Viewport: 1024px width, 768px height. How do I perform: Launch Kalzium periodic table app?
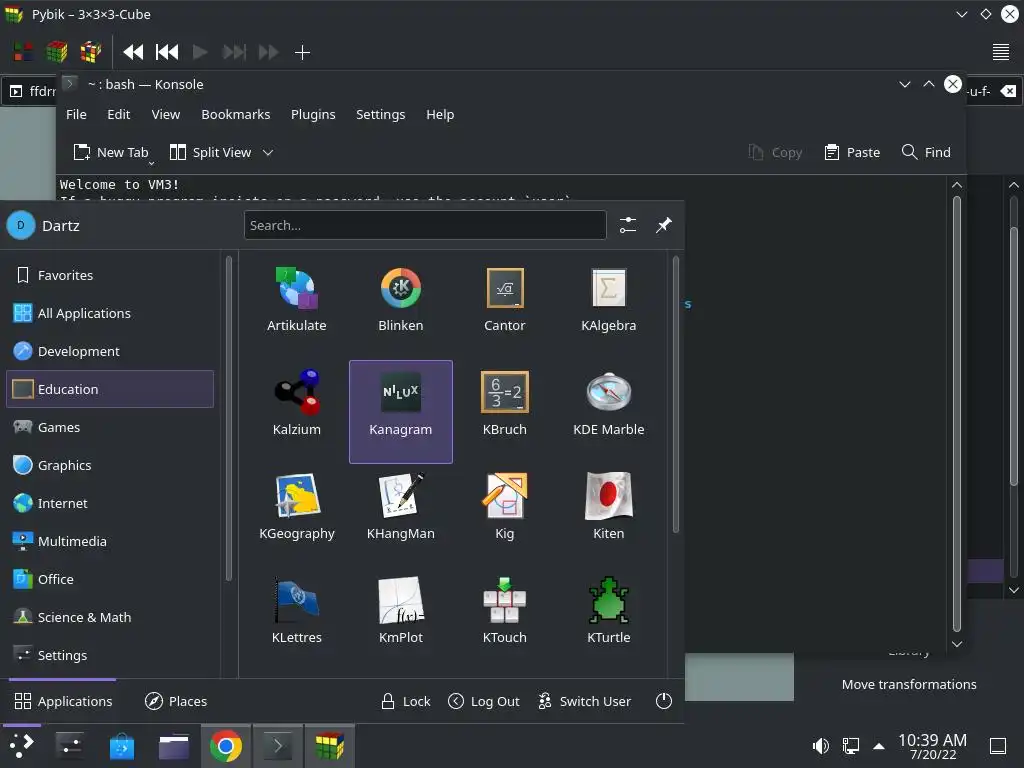click(x=296, y=404)
